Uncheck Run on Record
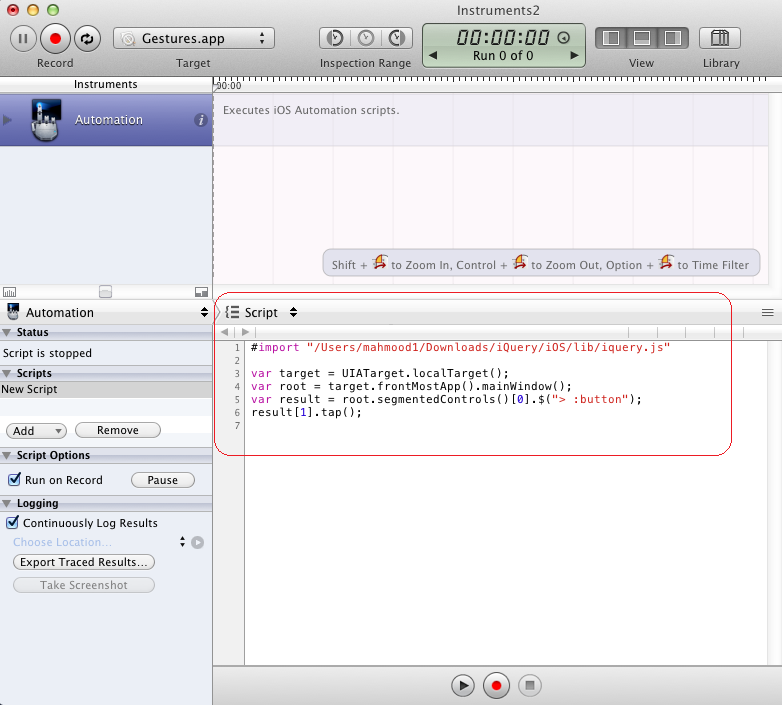The image size is (782, 705). click(x=14, y=480)
